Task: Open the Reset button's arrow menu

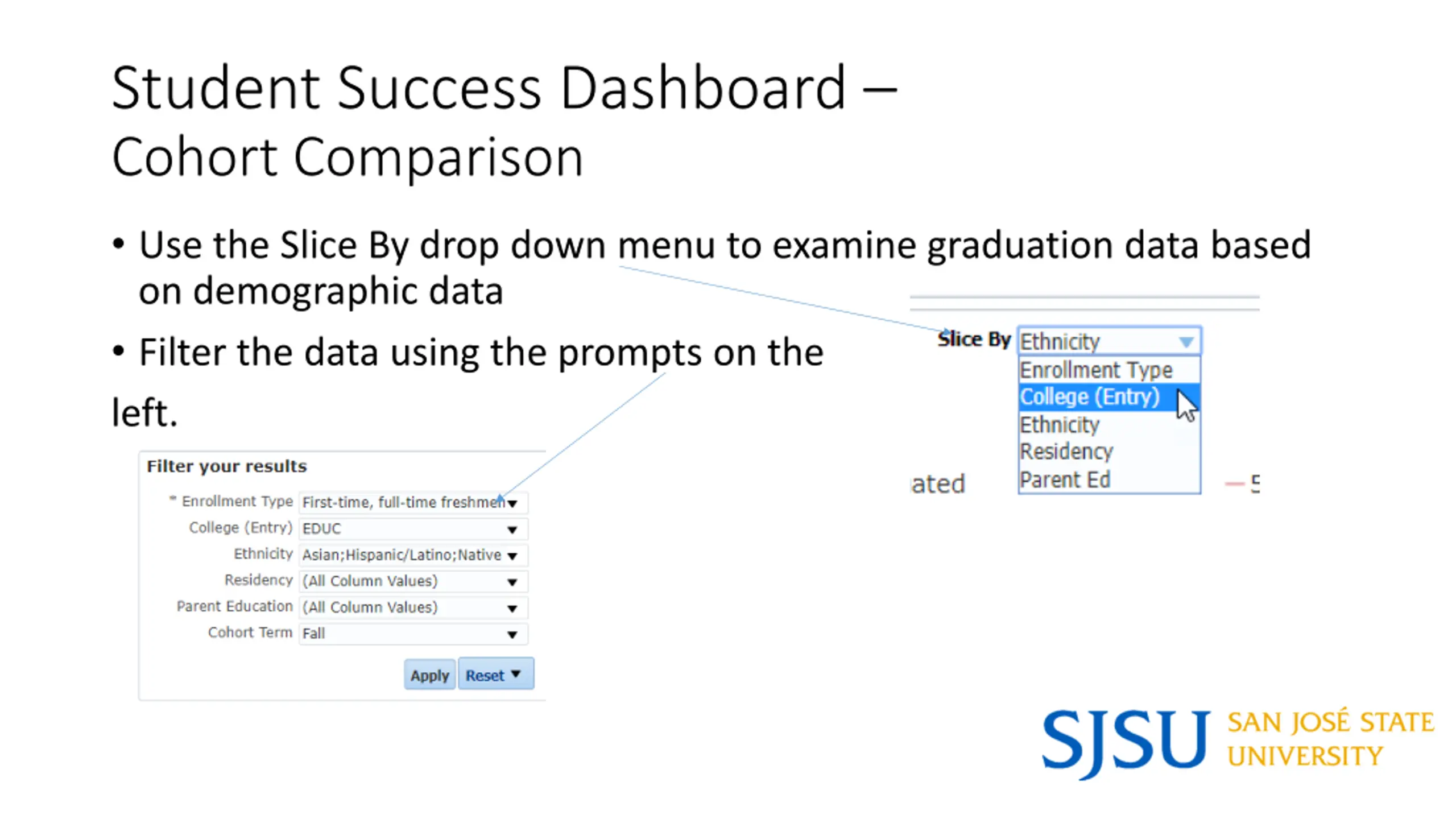Action: click(x=516, y=674)
